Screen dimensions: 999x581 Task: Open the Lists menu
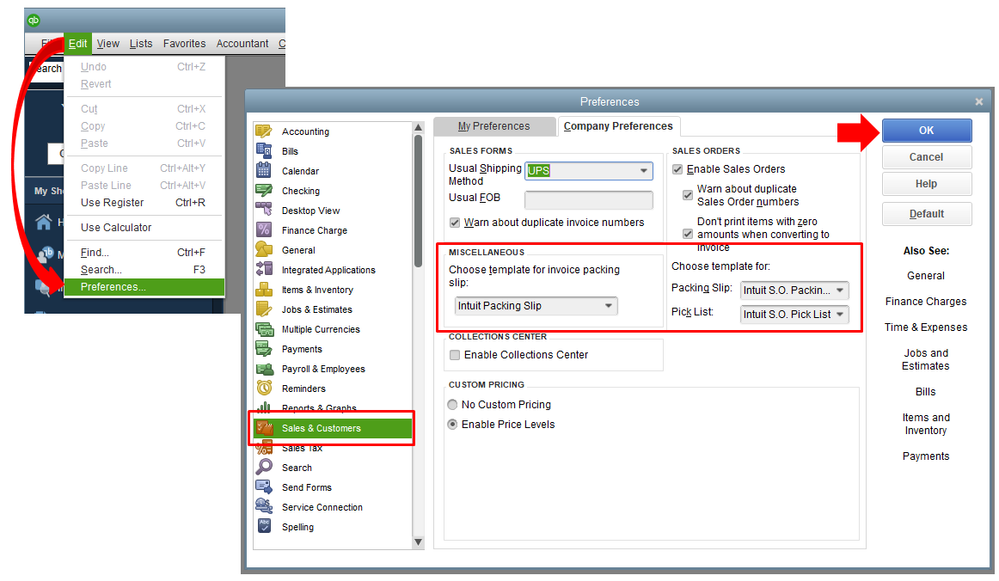[x=141, y=43]
